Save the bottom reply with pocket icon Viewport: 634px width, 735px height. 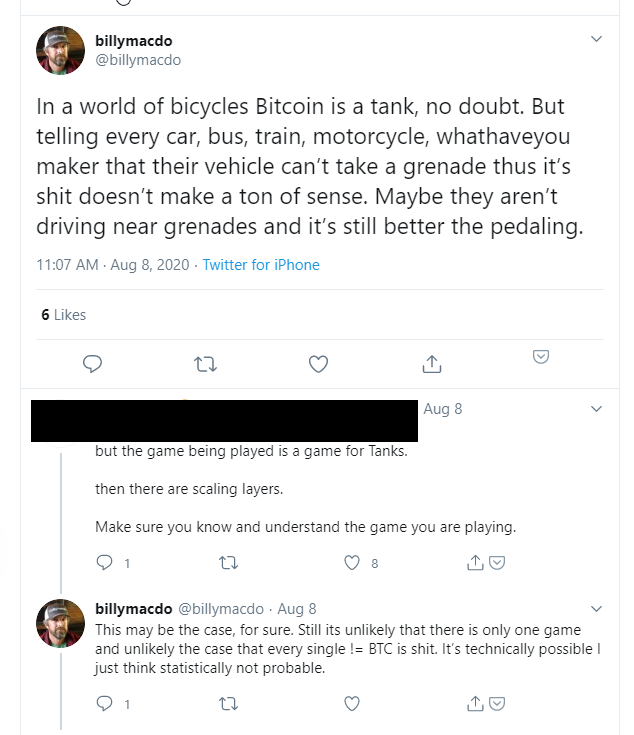pos(497,704)
